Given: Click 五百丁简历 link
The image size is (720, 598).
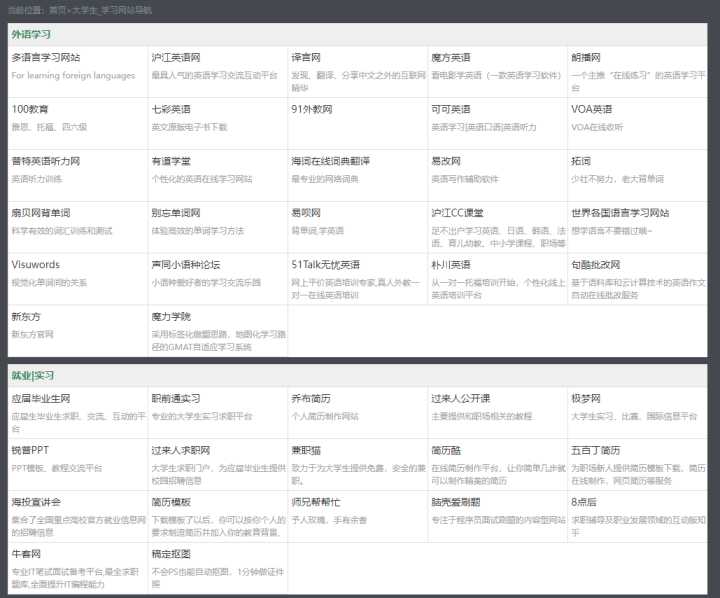Looking at the screenshot, I should (596, 450).
